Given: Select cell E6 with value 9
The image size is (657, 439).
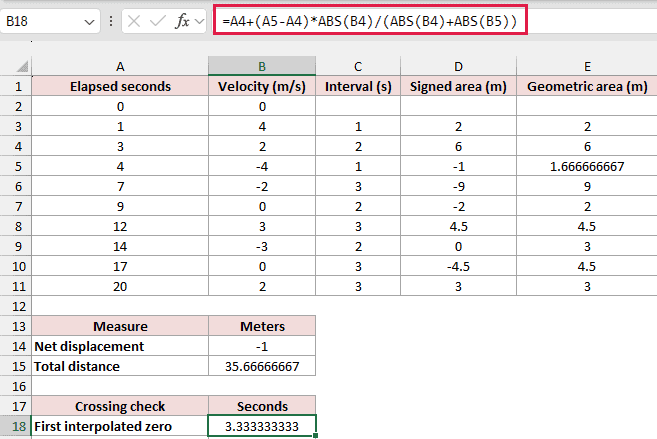Looking at the screenshot, I should (587, 186).
